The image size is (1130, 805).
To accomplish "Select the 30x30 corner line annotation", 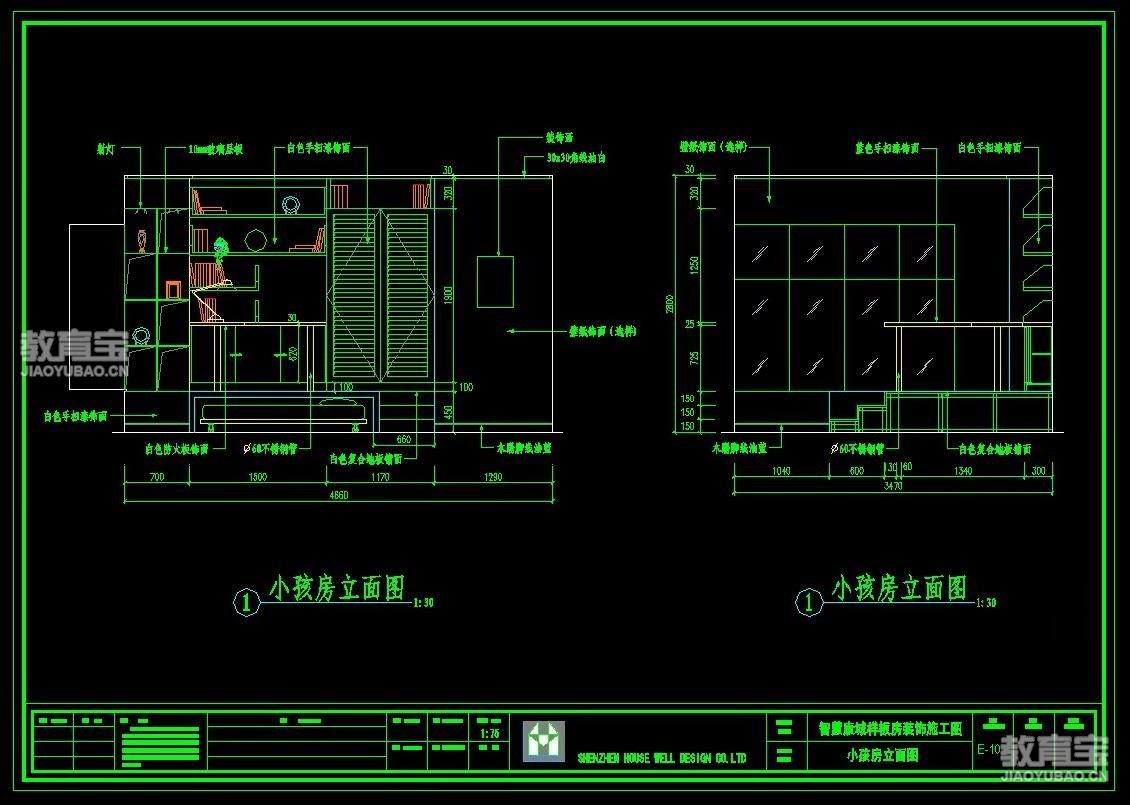I will (577, 158).
